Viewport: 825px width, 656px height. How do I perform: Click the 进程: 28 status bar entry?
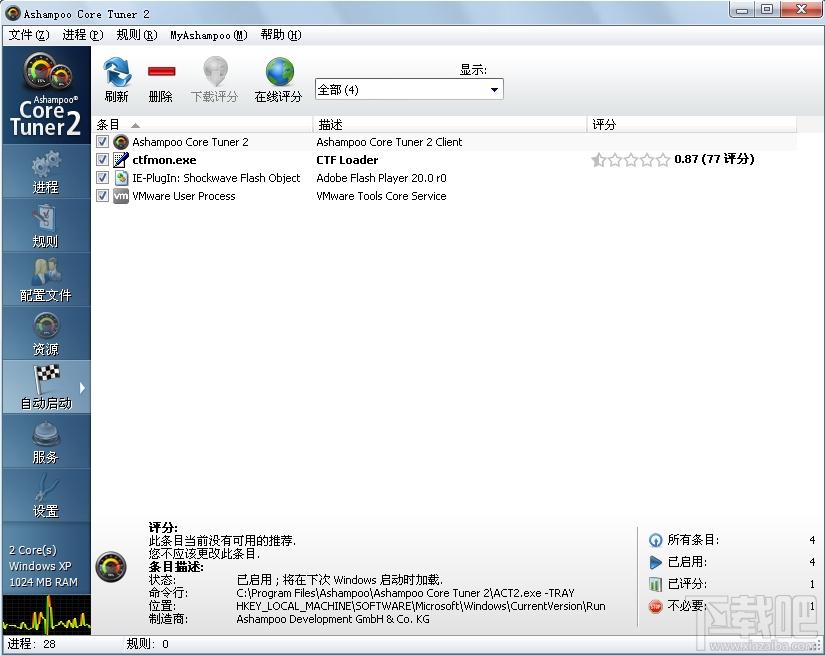pyautogui.click(x=32, y=644)
